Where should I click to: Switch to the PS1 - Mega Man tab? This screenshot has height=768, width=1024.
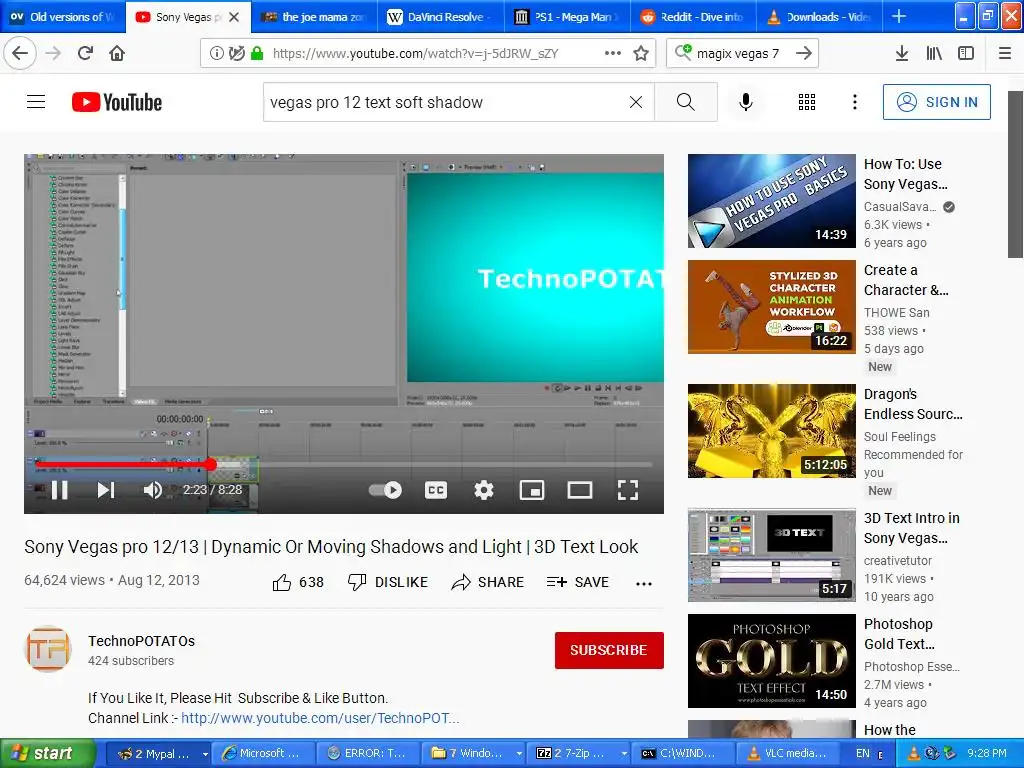568,16
